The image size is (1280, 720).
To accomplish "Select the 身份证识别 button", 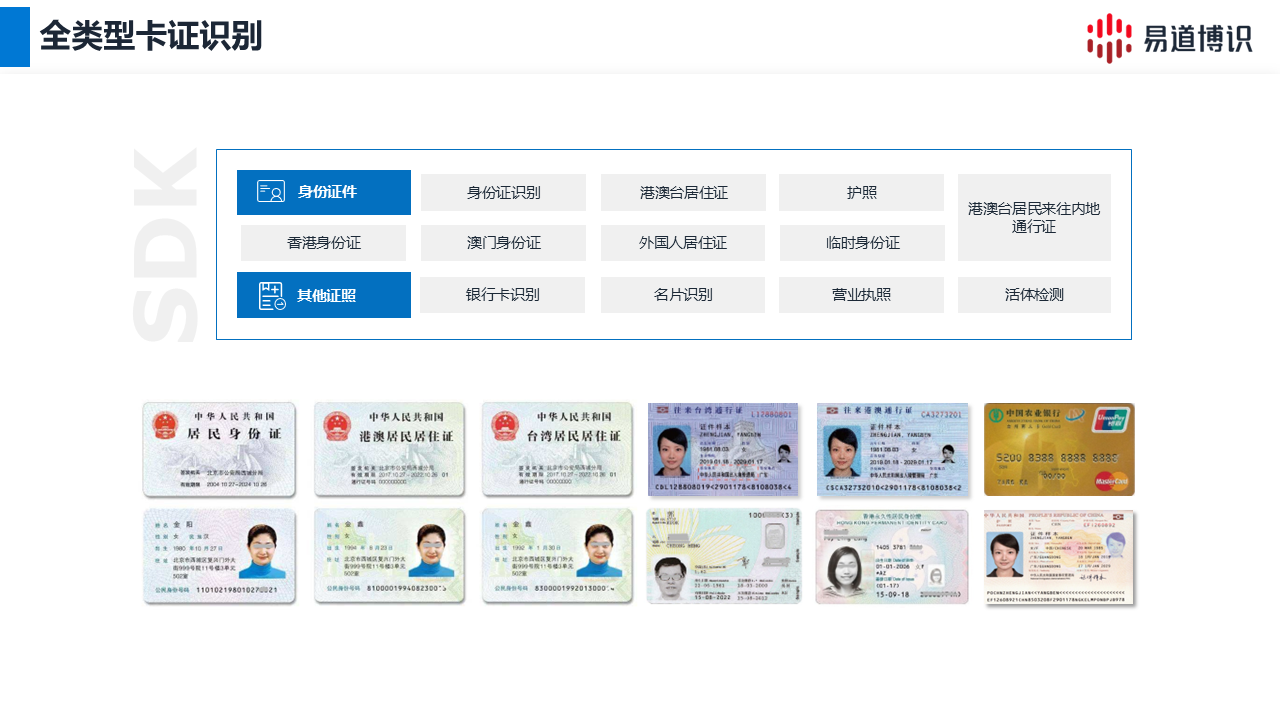I will pos(503,192).
